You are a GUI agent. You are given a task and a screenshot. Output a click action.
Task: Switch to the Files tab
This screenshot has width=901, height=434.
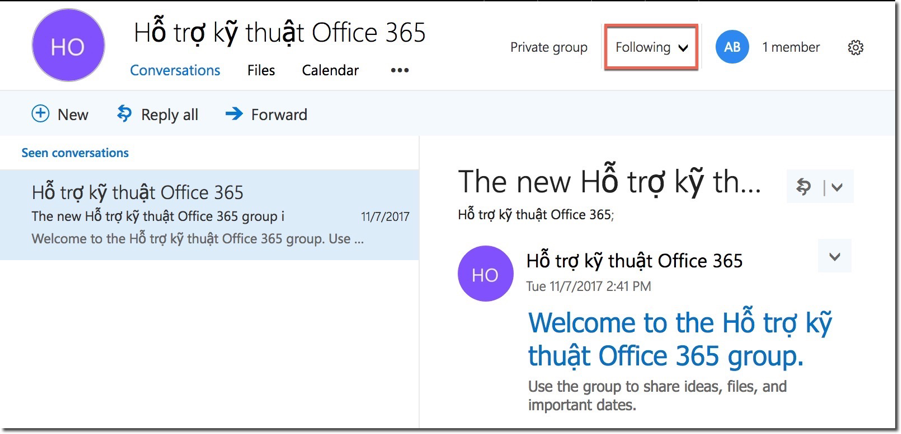261,71
